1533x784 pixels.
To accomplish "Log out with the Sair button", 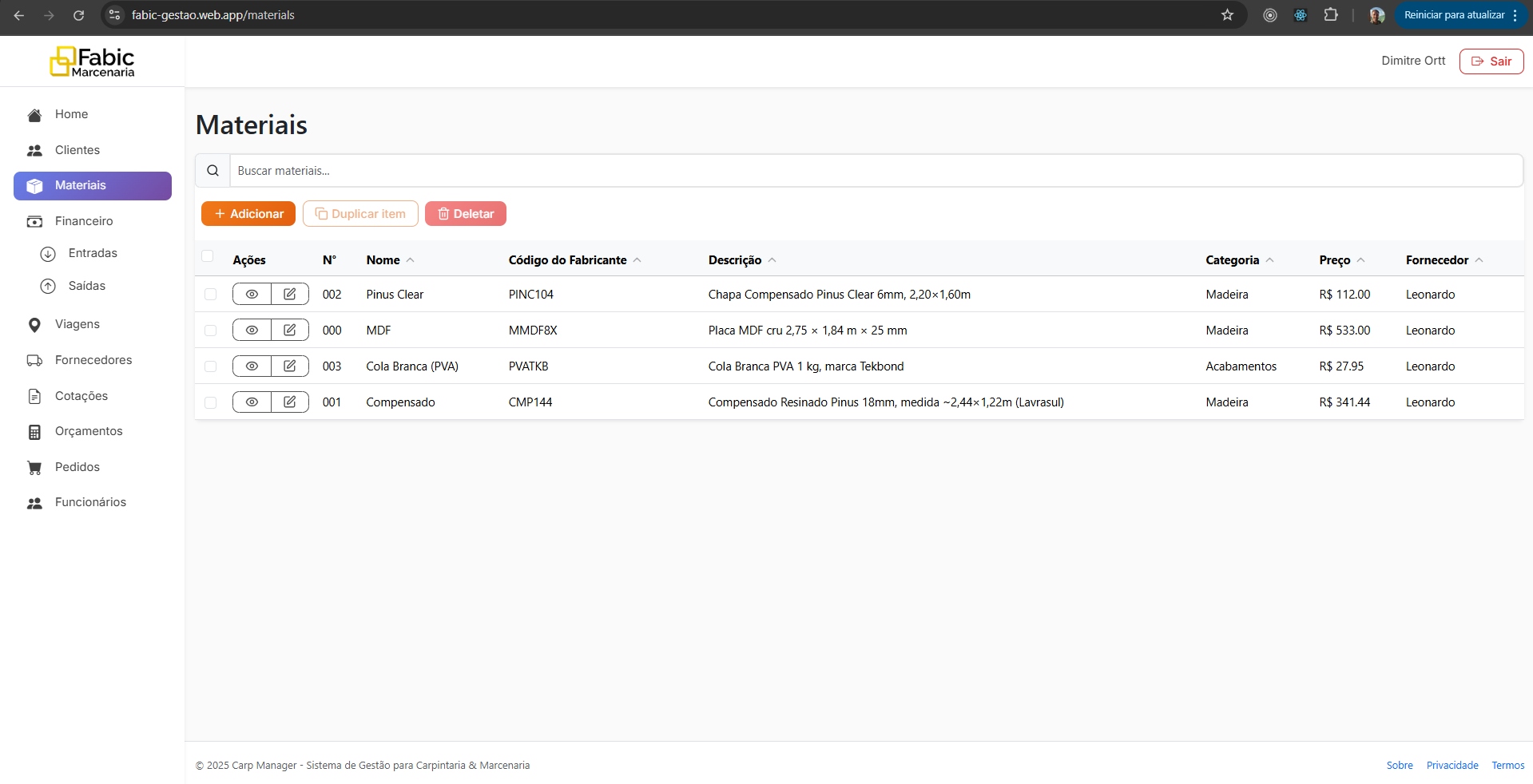I will tap(1491, 61).
